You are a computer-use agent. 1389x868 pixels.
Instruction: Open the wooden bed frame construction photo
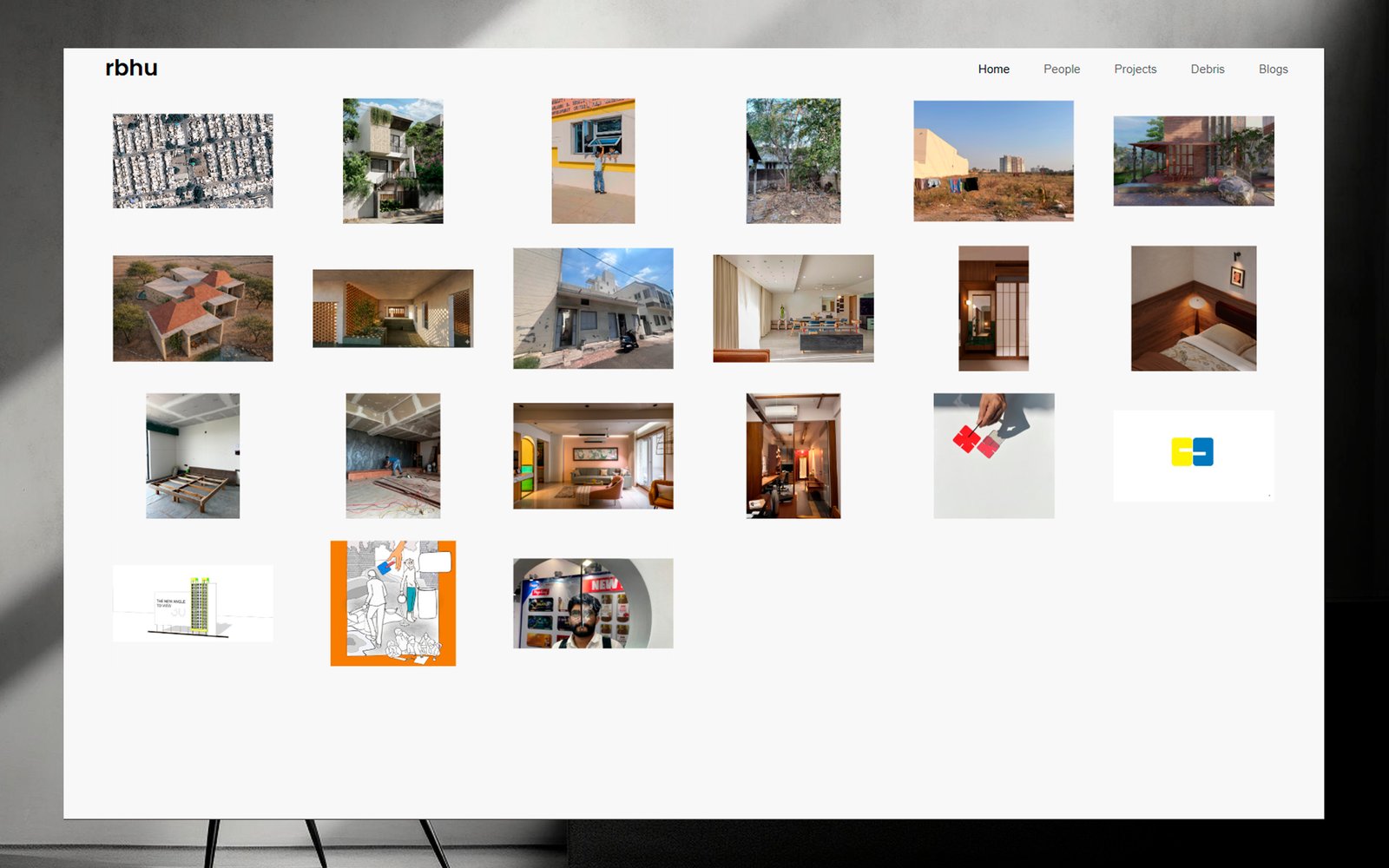(193, 456)
